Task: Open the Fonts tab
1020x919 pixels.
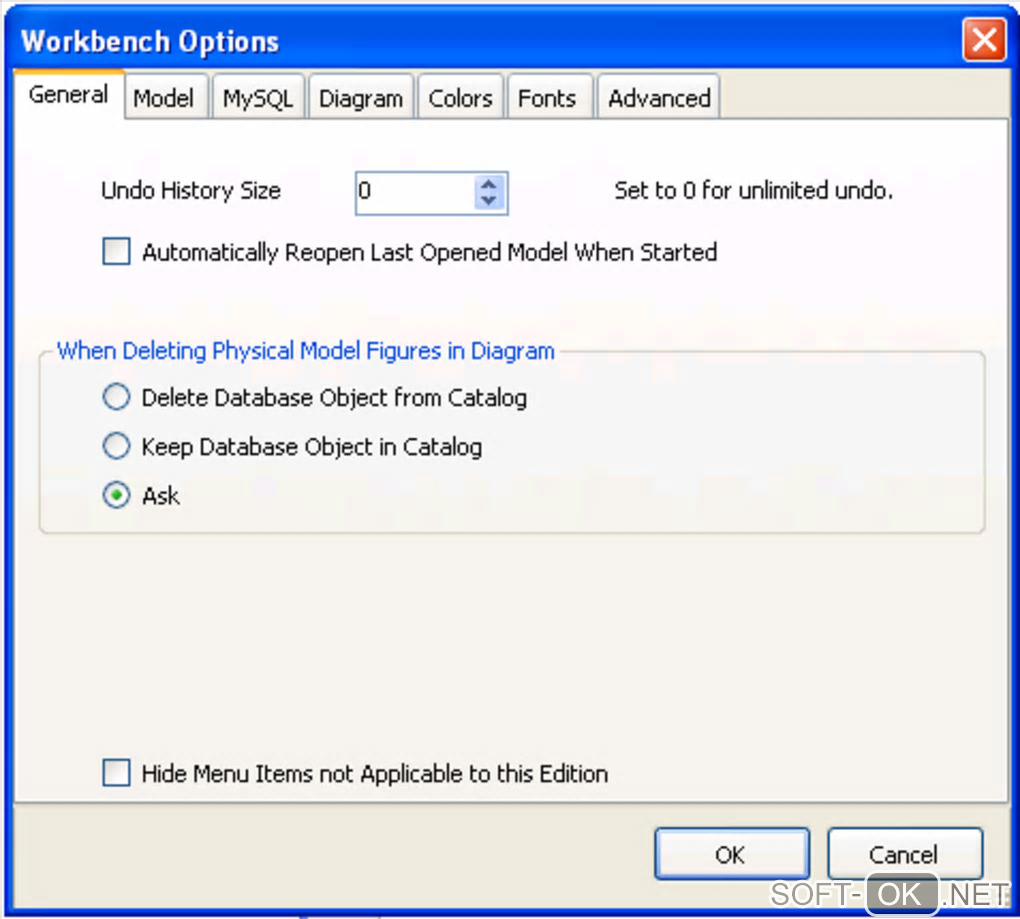Action: point(547,99)
